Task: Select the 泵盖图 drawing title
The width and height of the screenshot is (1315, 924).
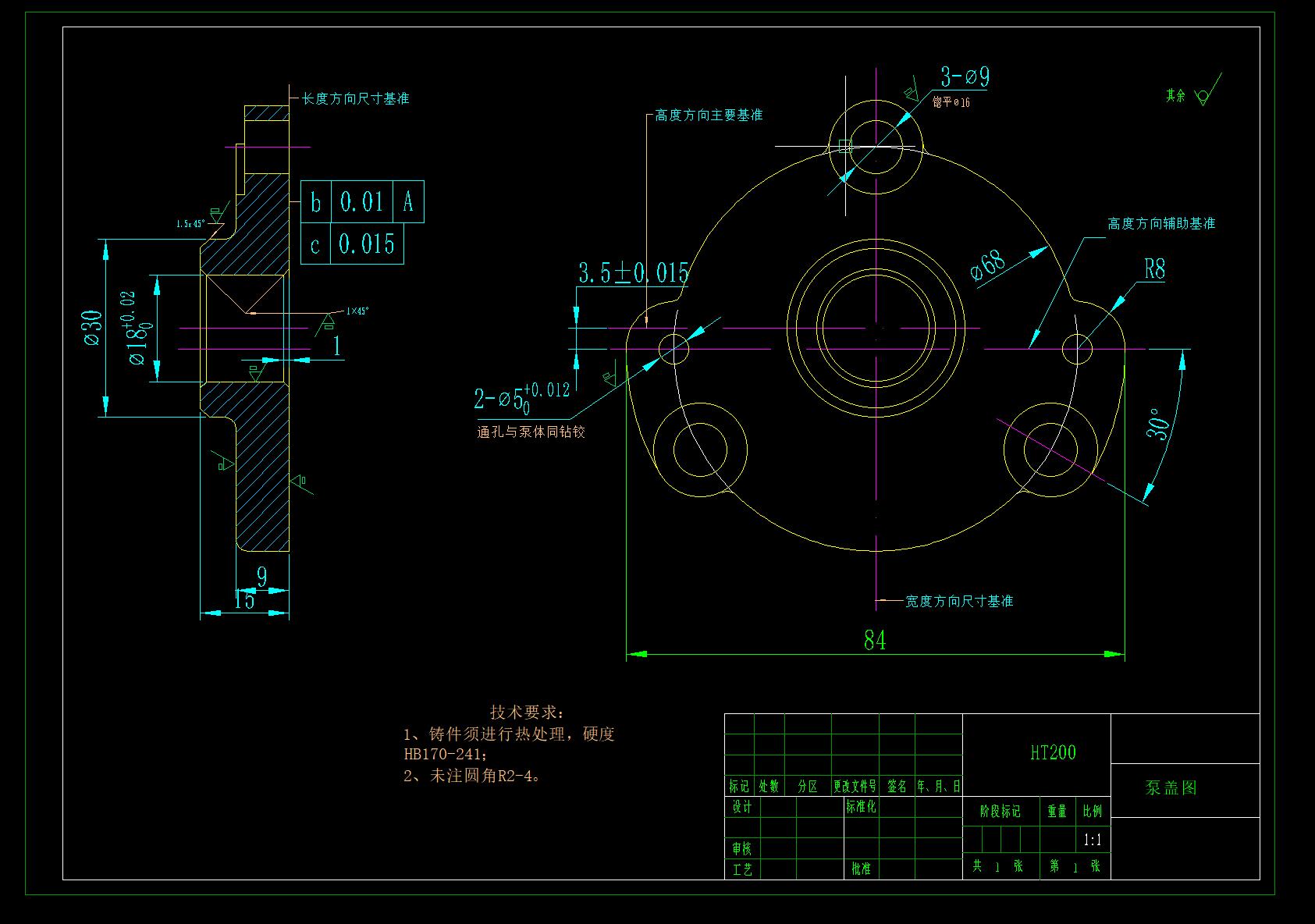Action: [x=1171, y=788]
